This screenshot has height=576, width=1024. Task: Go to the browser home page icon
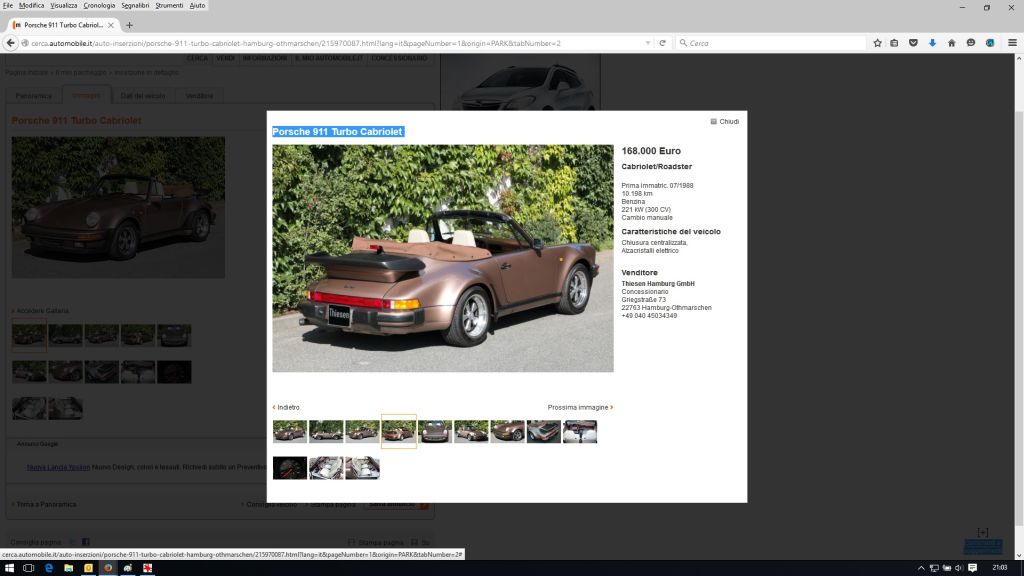(x=952, y=43)
